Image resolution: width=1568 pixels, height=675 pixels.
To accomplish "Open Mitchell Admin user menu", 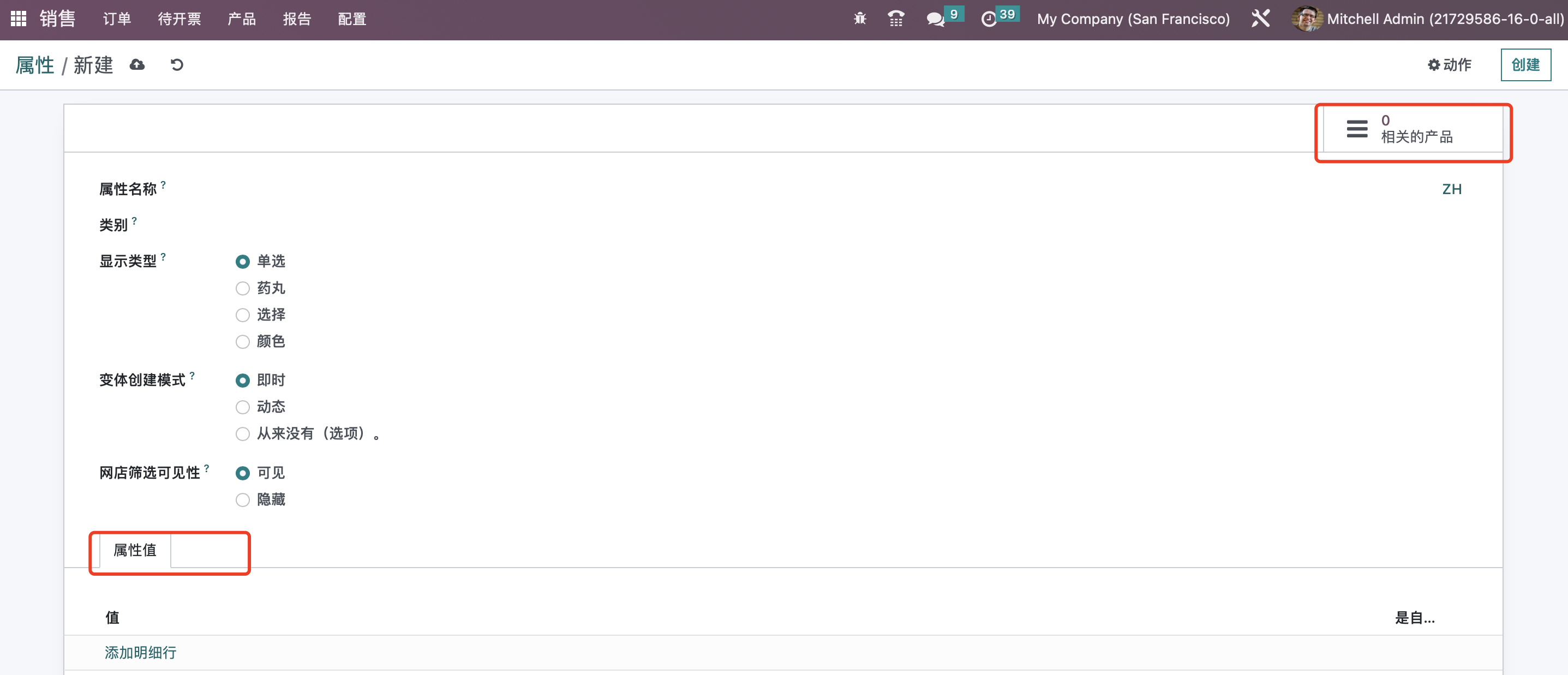I will 1427,19.
